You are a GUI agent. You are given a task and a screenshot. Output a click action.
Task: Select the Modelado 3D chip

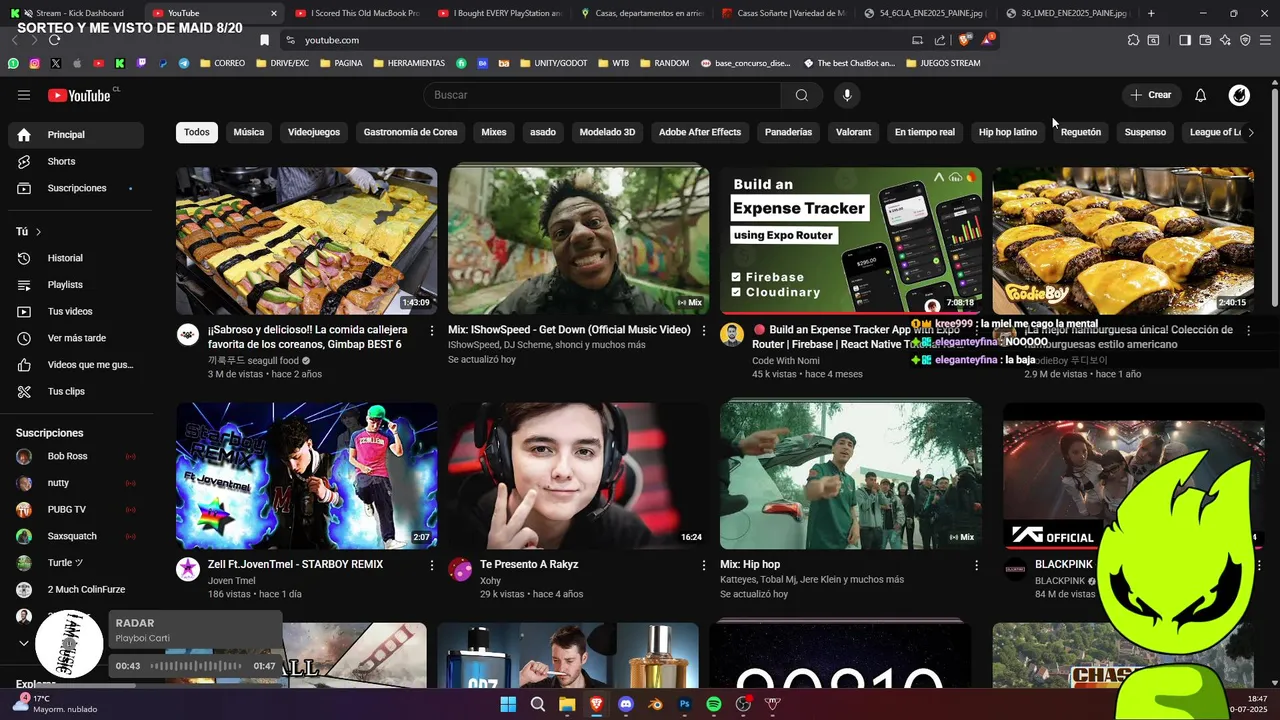[607, 132]
